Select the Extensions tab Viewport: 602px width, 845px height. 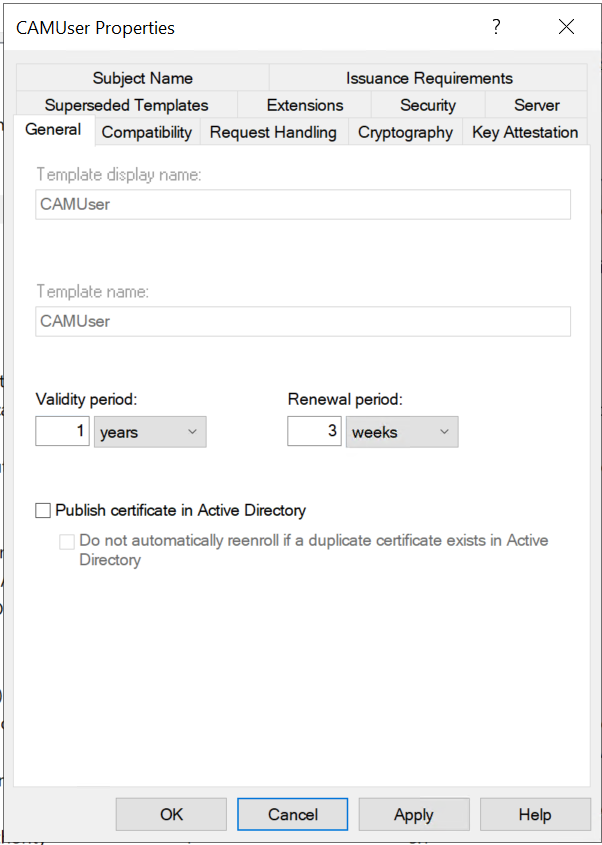pyautogui.click(x=305, y=105)
